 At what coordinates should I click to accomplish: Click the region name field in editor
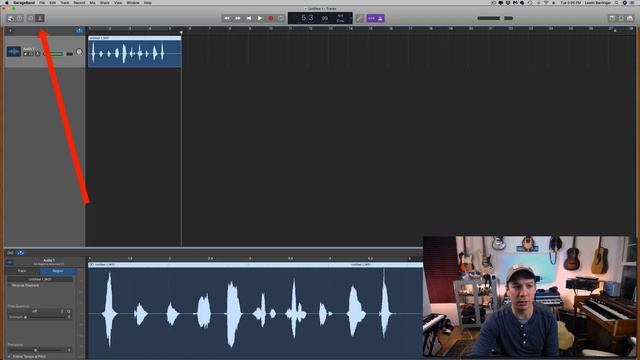[x=40, y=280]
